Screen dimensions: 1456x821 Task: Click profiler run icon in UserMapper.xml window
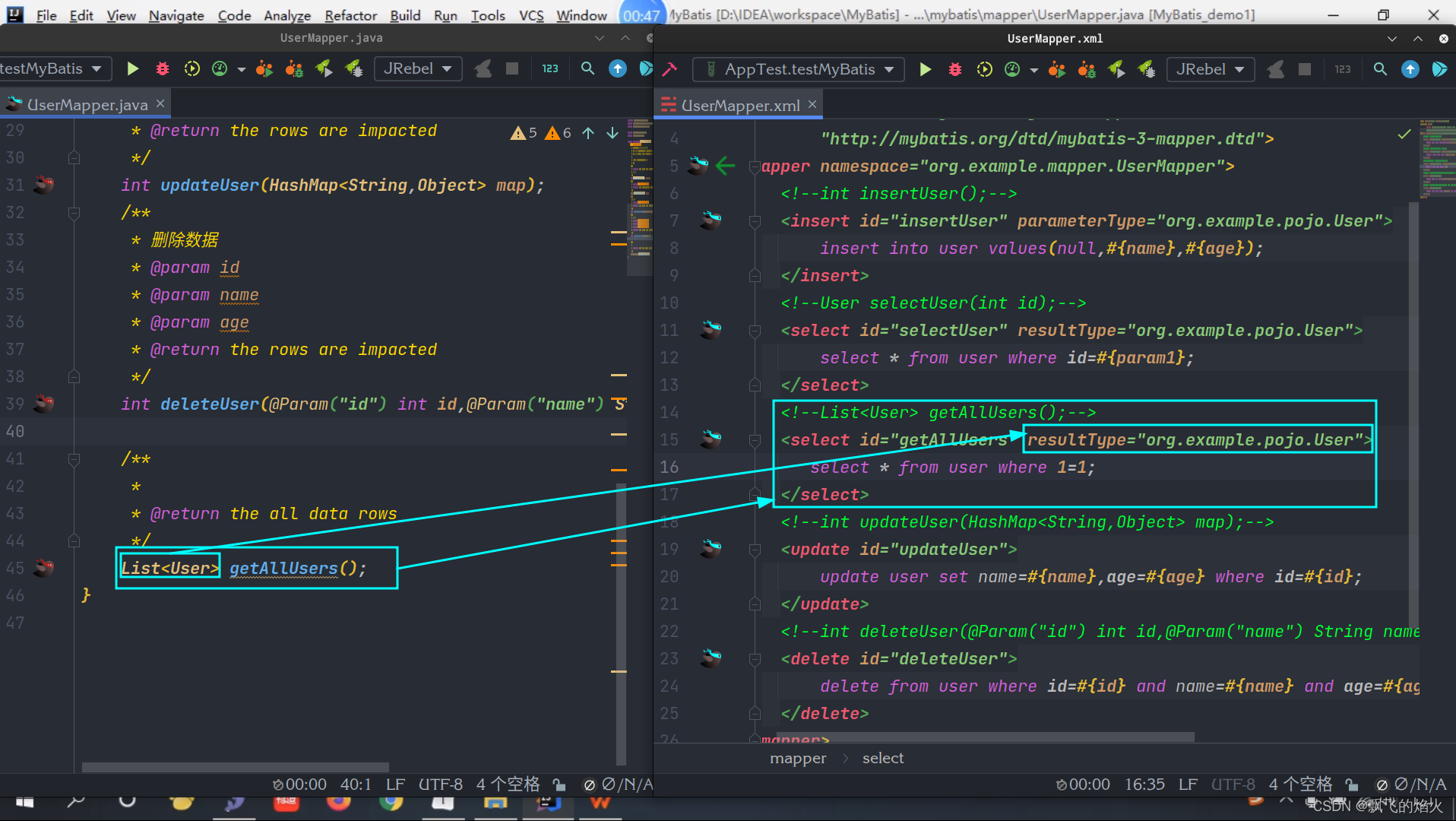(x=1012, y=70)
